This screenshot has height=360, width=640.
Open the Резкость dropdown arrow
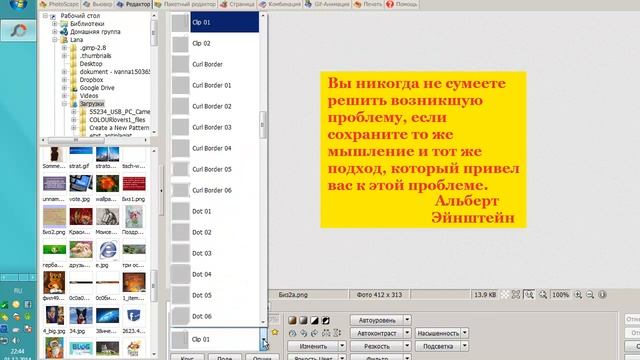[407, 346]
